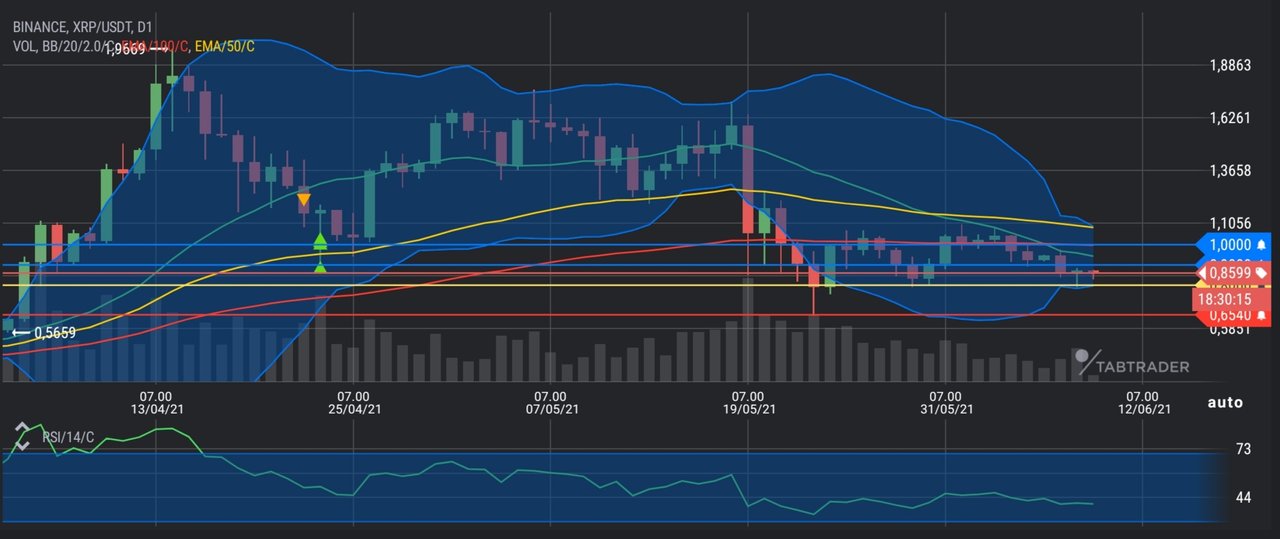Tap the bell icon on the 1,0000 alert

1261,244
